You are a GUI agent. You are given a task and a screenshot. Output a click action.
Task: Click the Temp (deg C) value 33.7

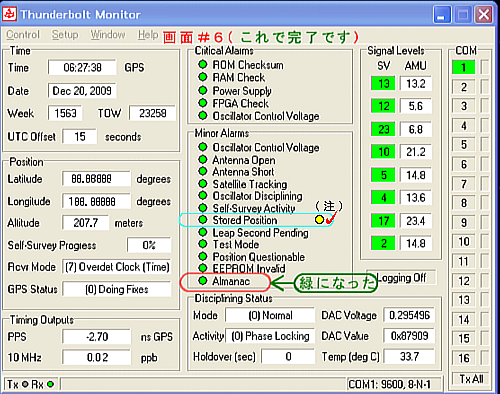pos(409,357)
